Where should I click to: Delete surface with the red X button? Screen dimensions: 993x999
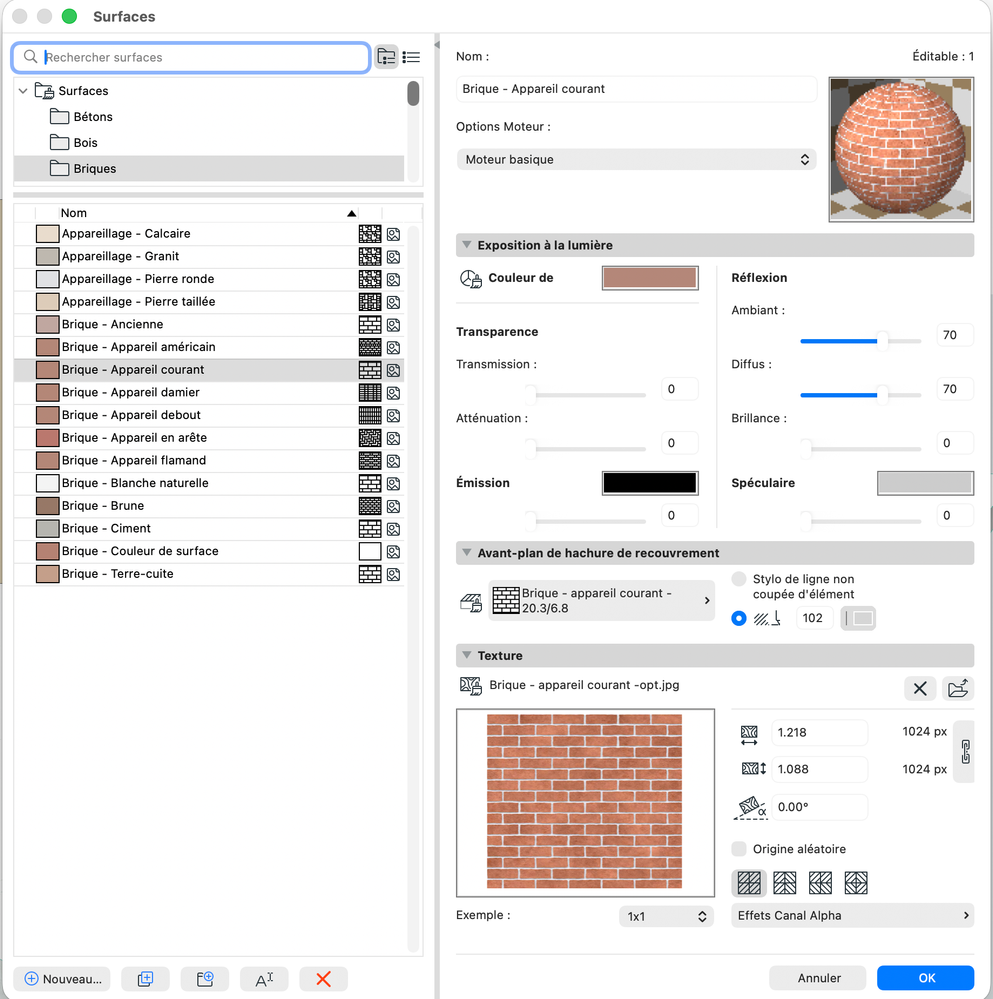coord(324,979)
